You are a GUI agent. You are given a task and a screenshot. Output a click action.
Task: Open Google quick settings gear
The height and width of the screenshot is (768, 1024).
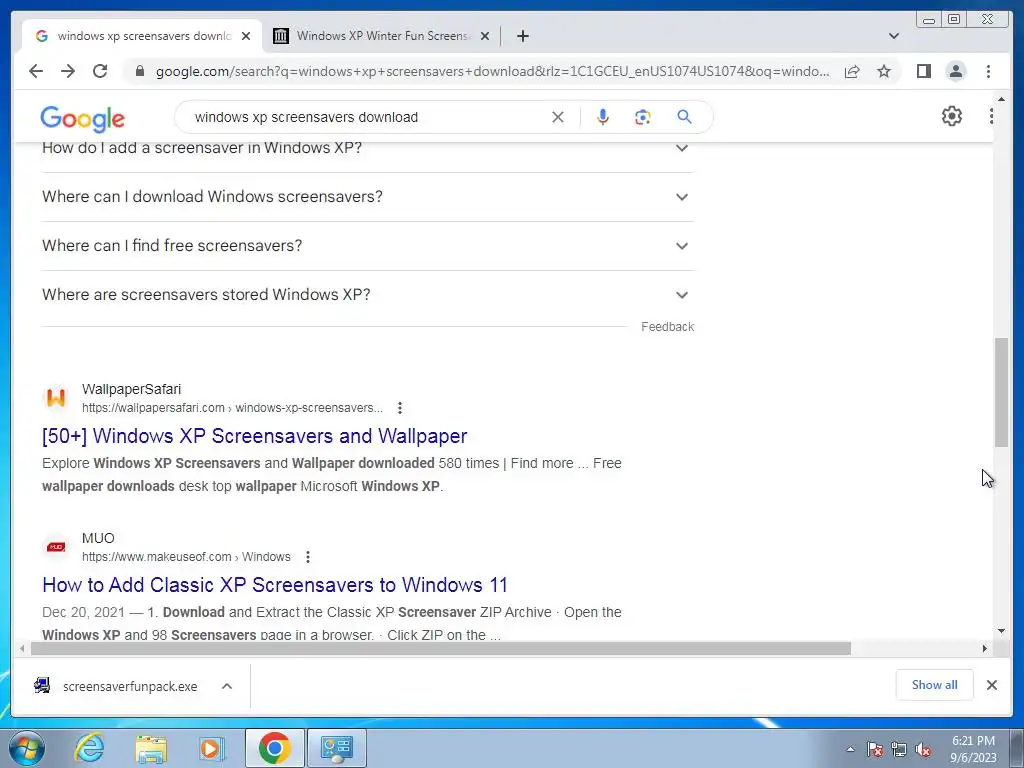coord(952,116)
